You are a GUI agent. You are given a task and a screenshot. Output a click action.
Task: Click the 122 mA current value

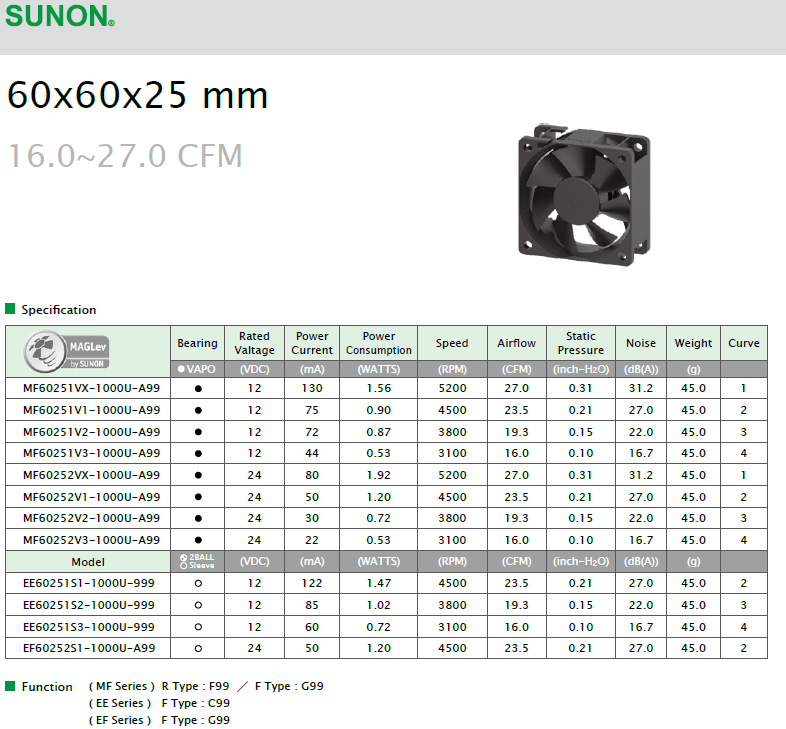312,584
